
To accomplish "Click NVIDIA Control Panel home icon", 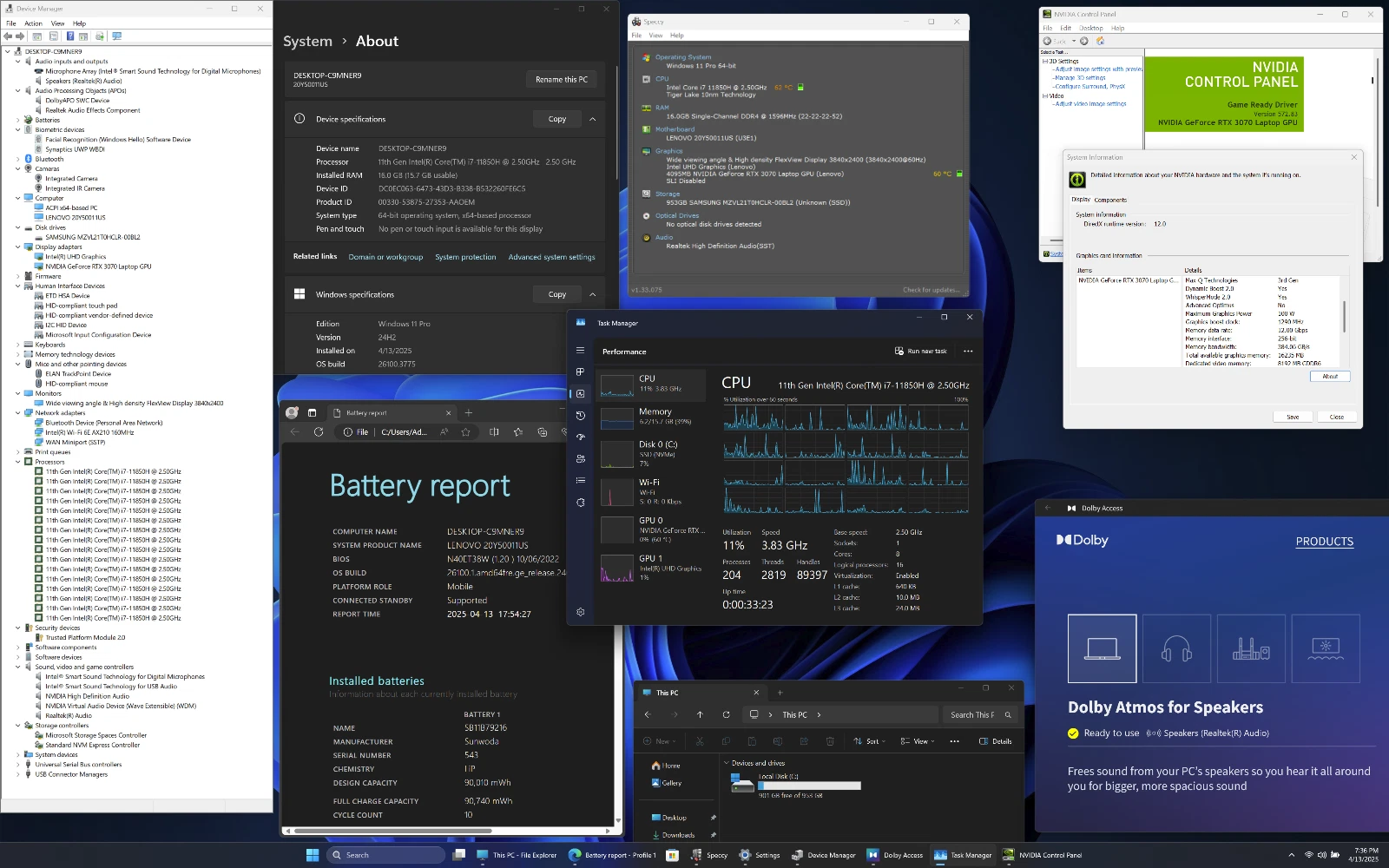I will [1100, 41].
